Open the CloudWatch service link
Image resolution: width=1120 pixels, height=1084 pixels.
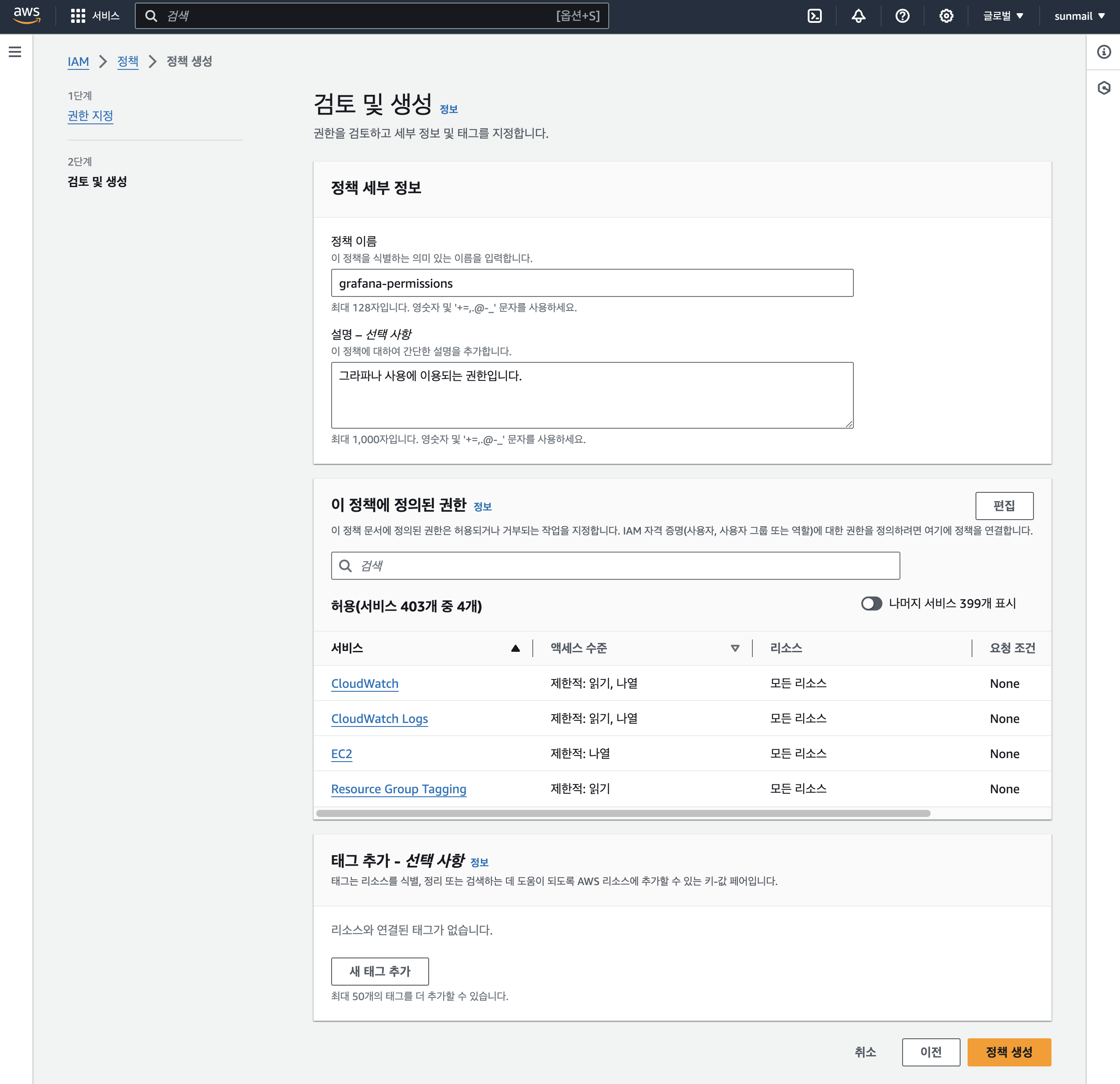click(365, 683)
